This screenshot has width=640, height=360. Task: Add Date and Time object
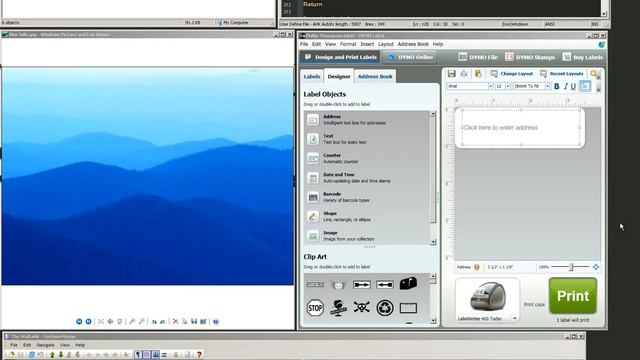(x=367, y=178)
